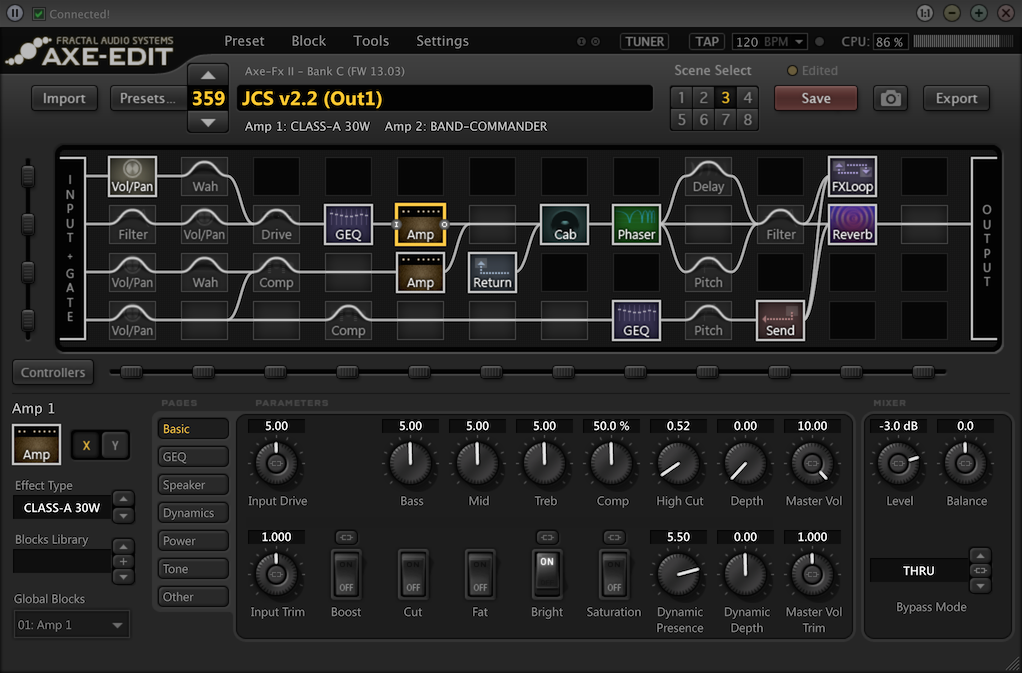
Task: Click the yellow-outlined Amp block in the grid
Action: 420,224
